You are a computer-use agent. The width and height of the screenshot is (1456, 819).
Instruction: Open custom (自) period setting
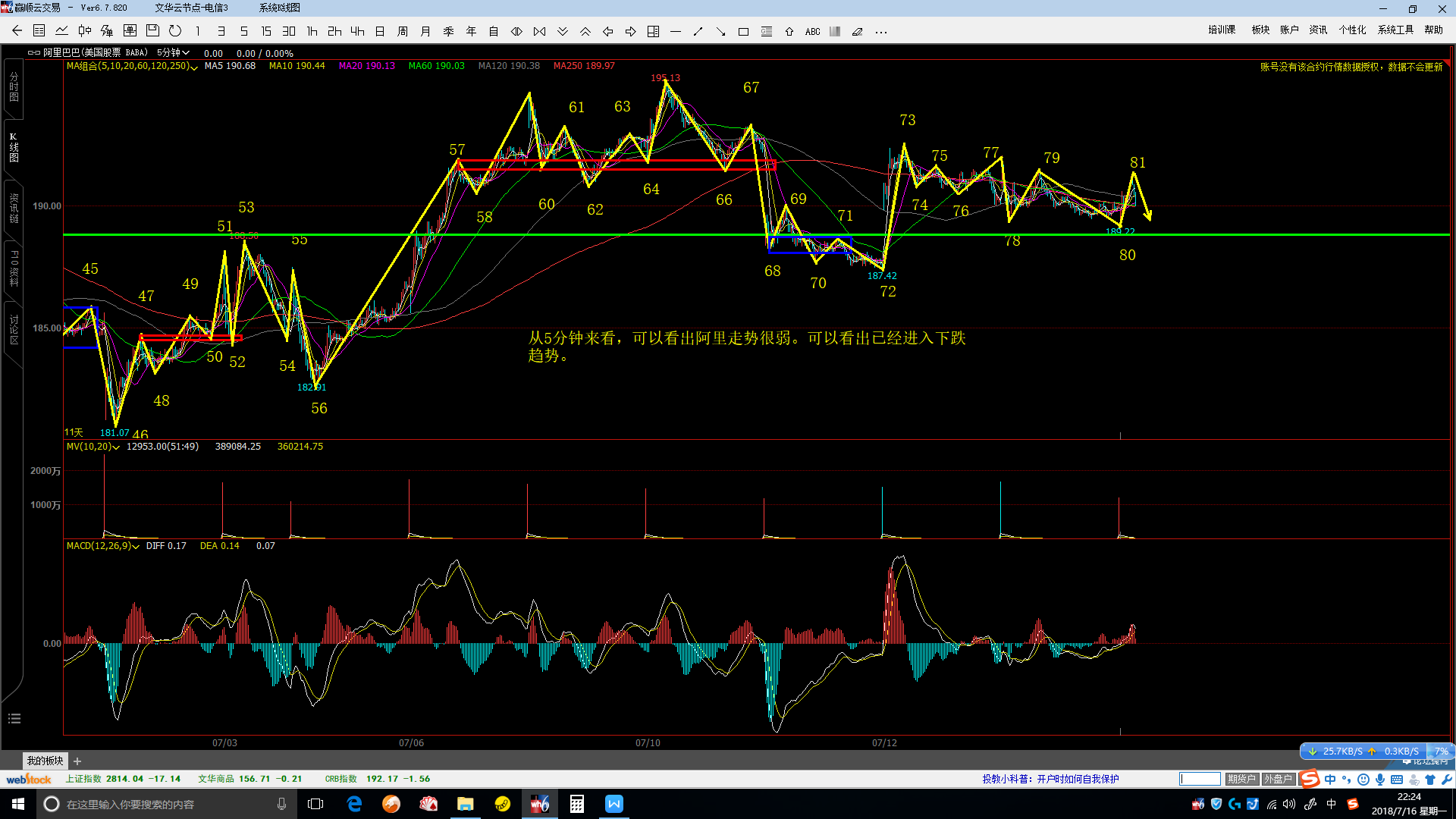[x=494, y=31]
